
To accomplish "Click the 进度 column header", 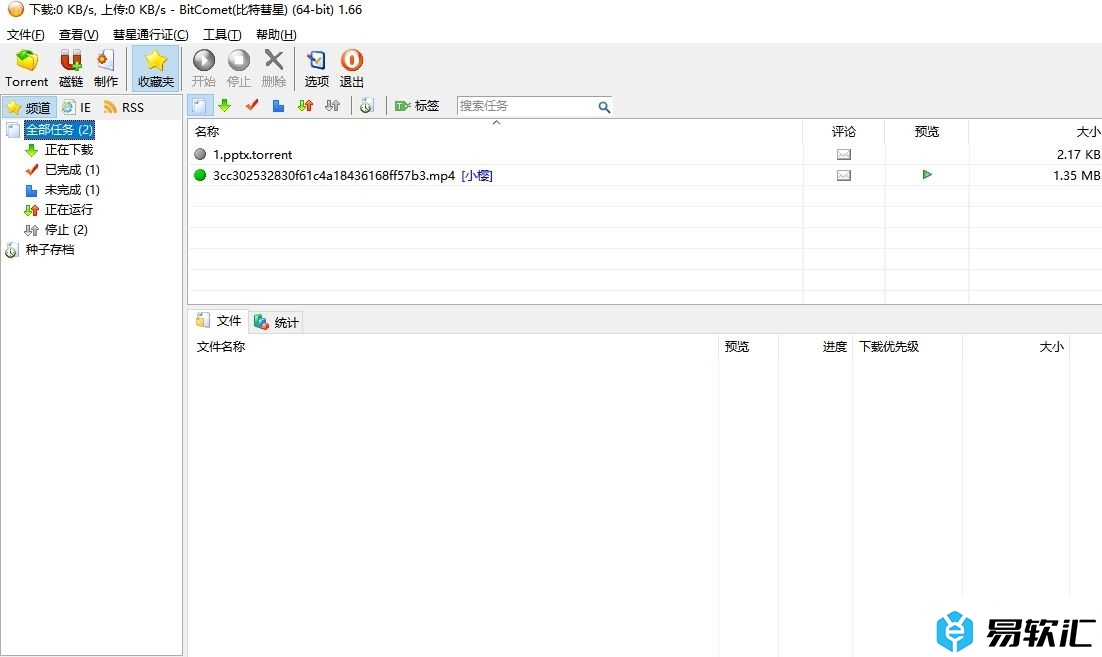I will pyautogui.click(x=815, y=346).
